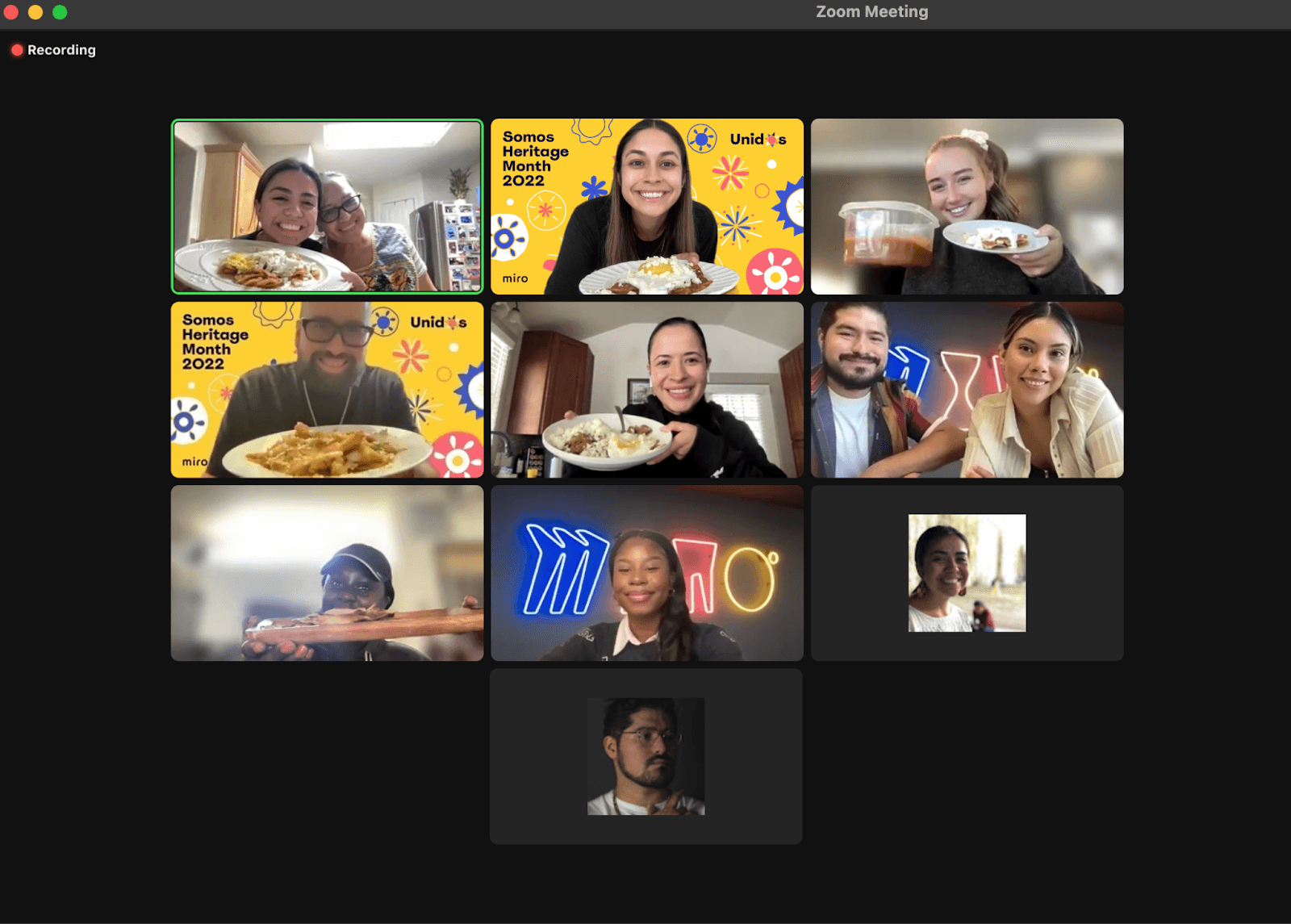The image size is (1291, 924).
Task: Click the profile photo of the bearded man in glasses
Action: [645, 756]
